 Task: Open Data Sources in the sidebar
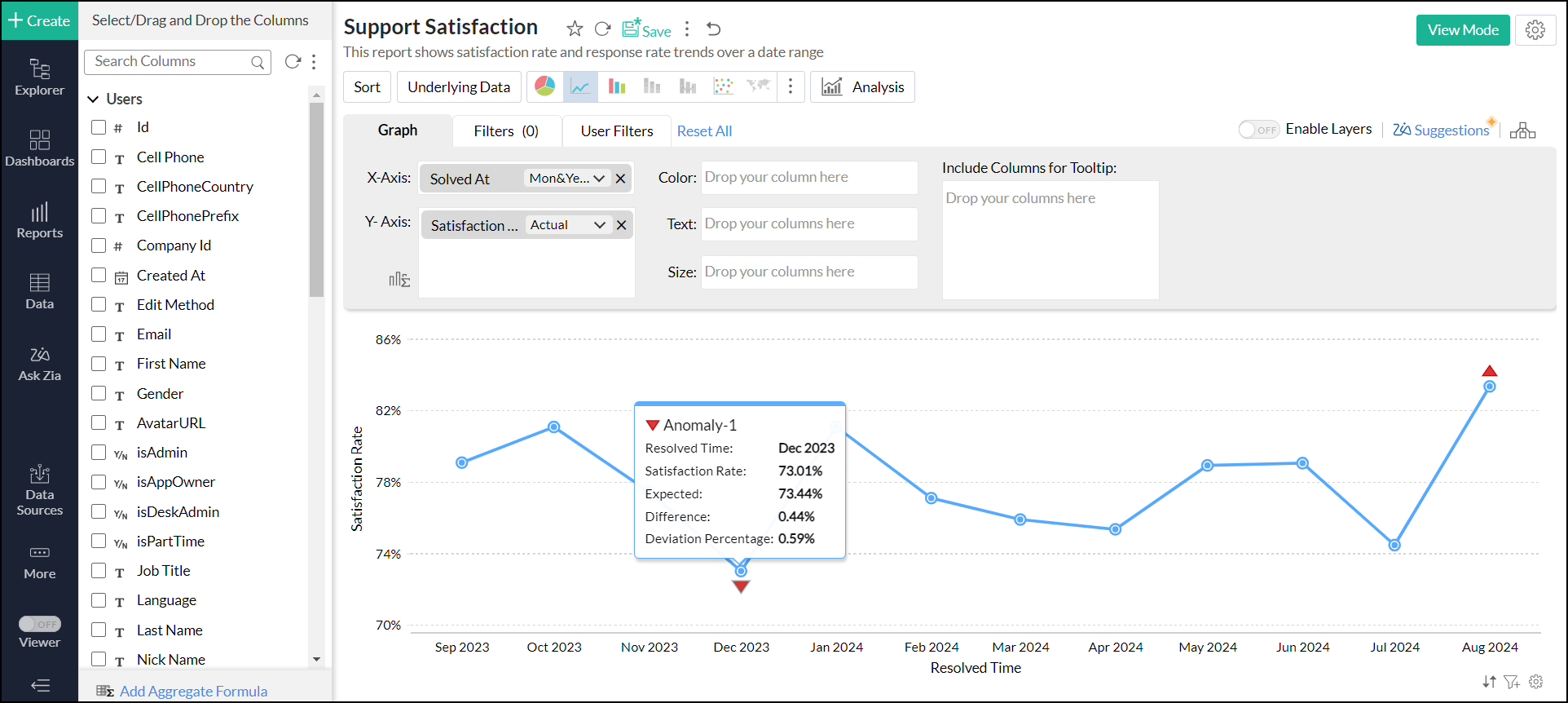click(x=39, y=491)
